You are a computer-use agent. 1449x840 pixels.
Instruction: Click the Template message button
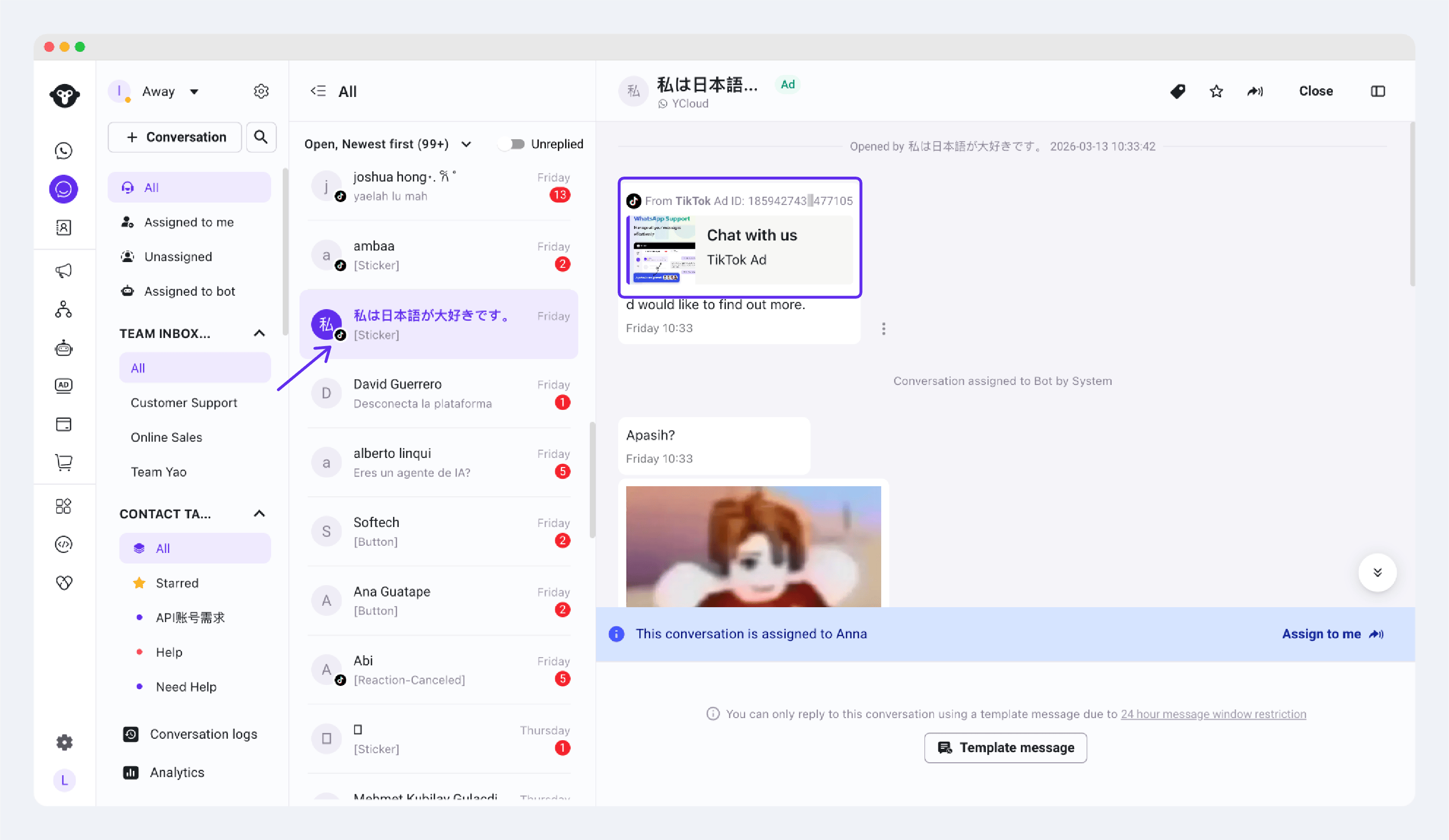point(1005,747)
